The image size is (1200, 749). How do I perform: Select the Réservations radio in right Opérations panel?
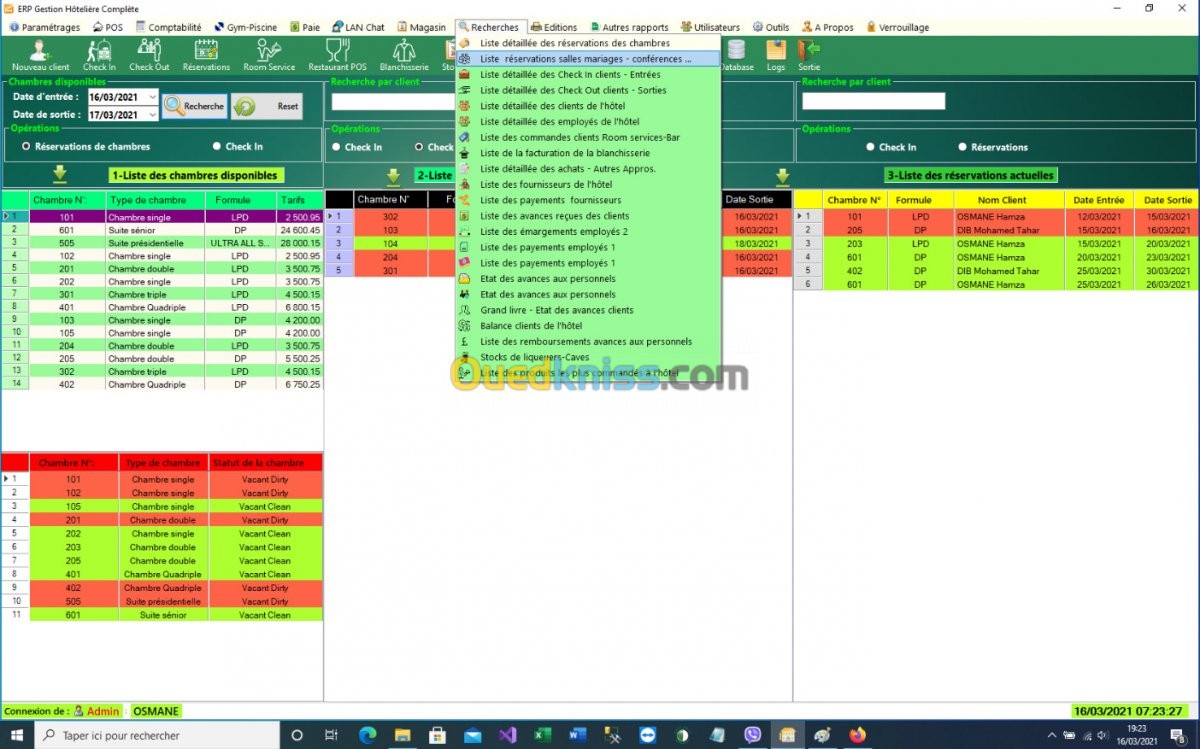point(962,147)
